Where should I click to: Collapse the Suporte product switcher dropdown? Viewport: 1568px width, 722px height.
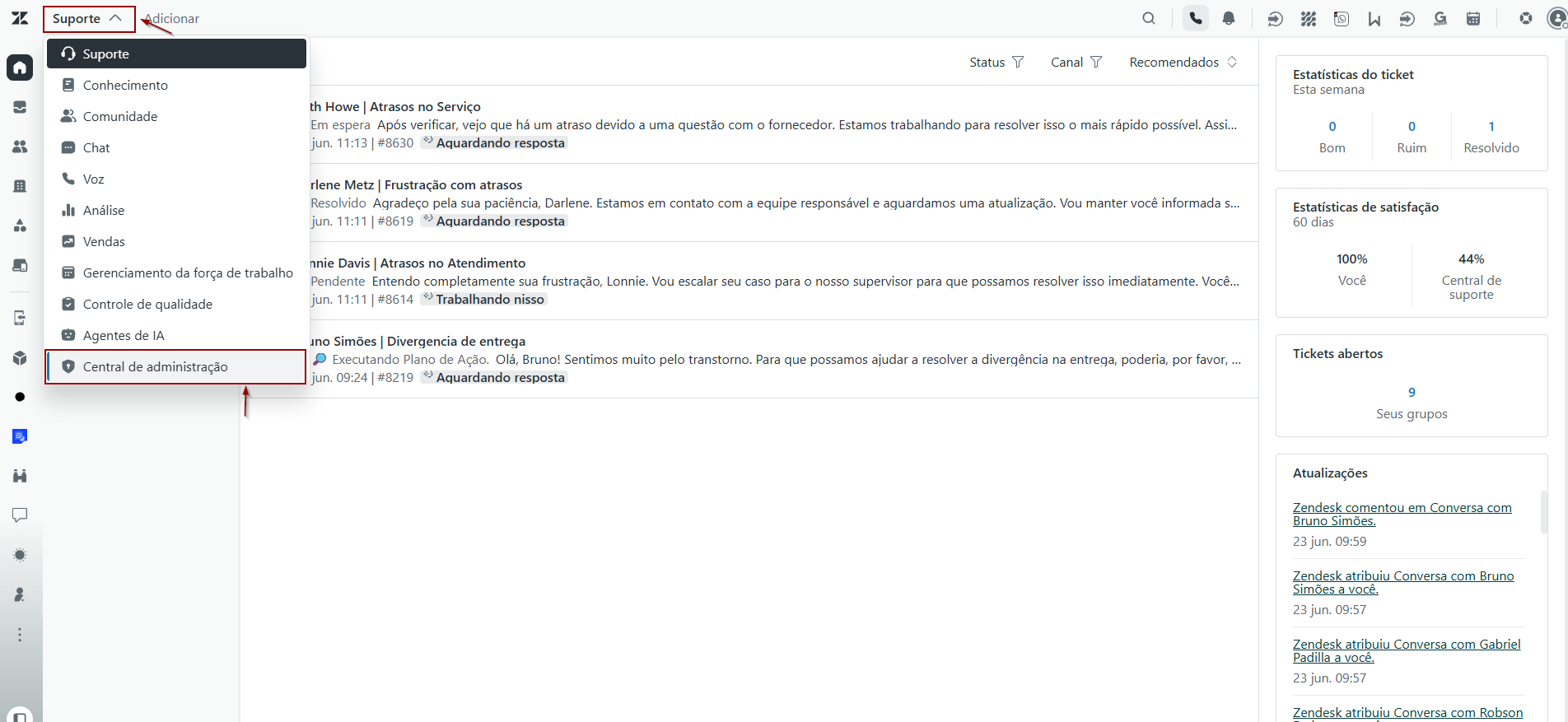(x=89, y=18)
